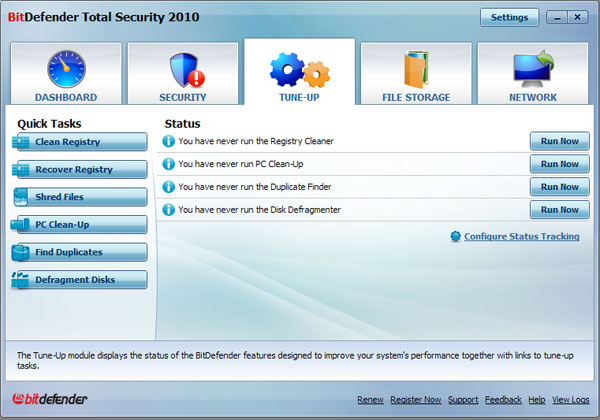Click the Network monitor icon

click(x=533, y=69)
